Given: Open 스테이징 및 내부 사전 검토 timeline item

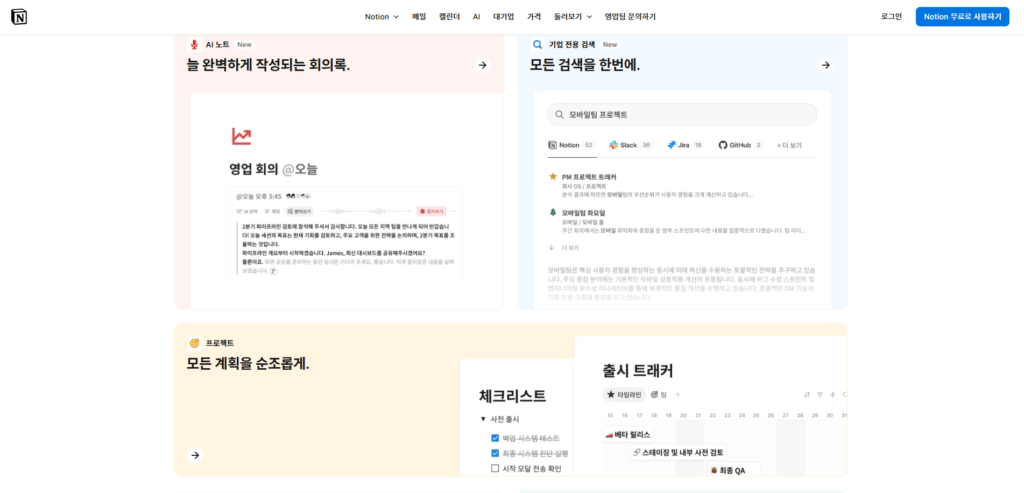Looking at the screenshot, I should pyautogui.click(x=679, y=452).
